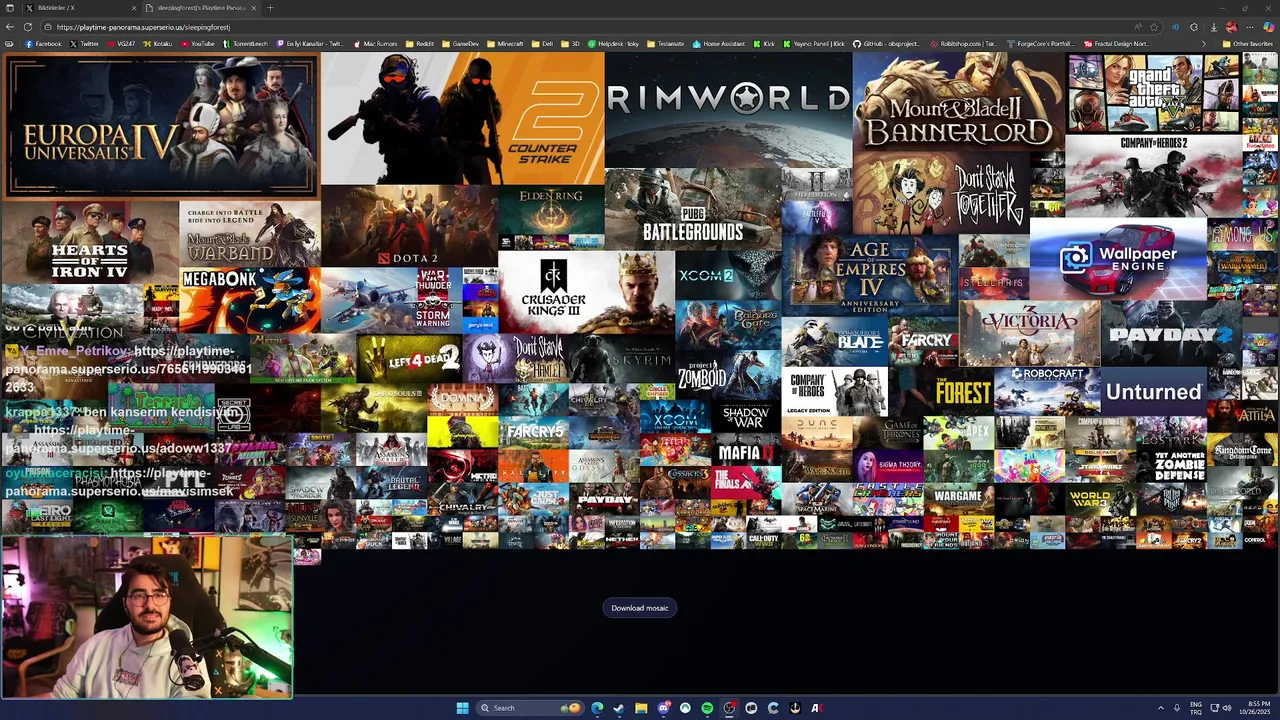This screenshot has height=720, width=1280.
Task: Select the Mount & Blade Warband tile
Action: tap(250, 234)
